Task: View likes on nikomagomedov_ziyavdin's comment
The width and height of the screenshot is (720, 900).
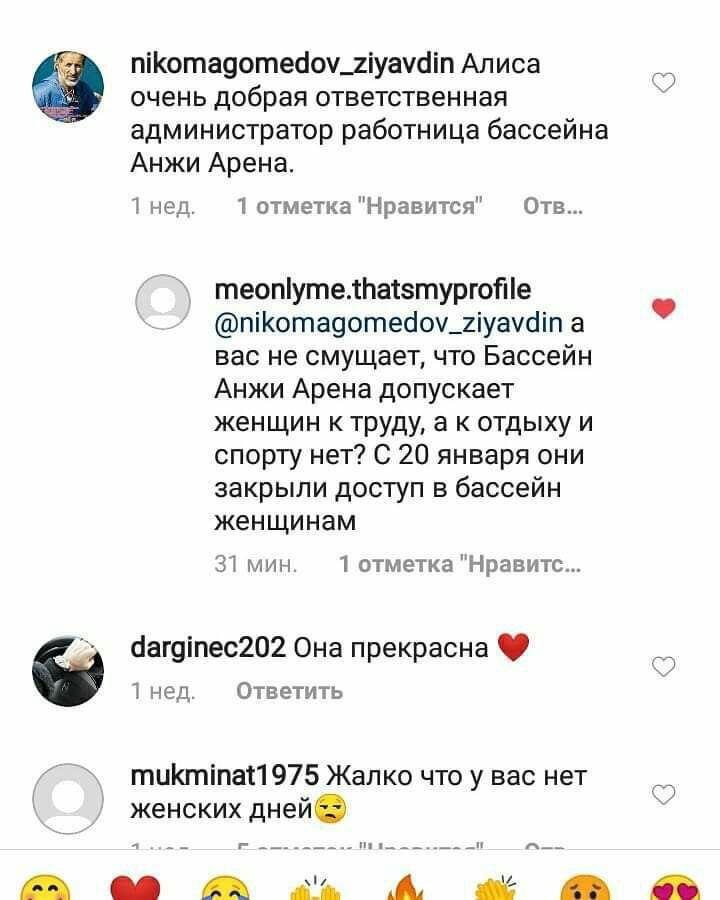Action: pyautogui.click(x=360, y=205)
